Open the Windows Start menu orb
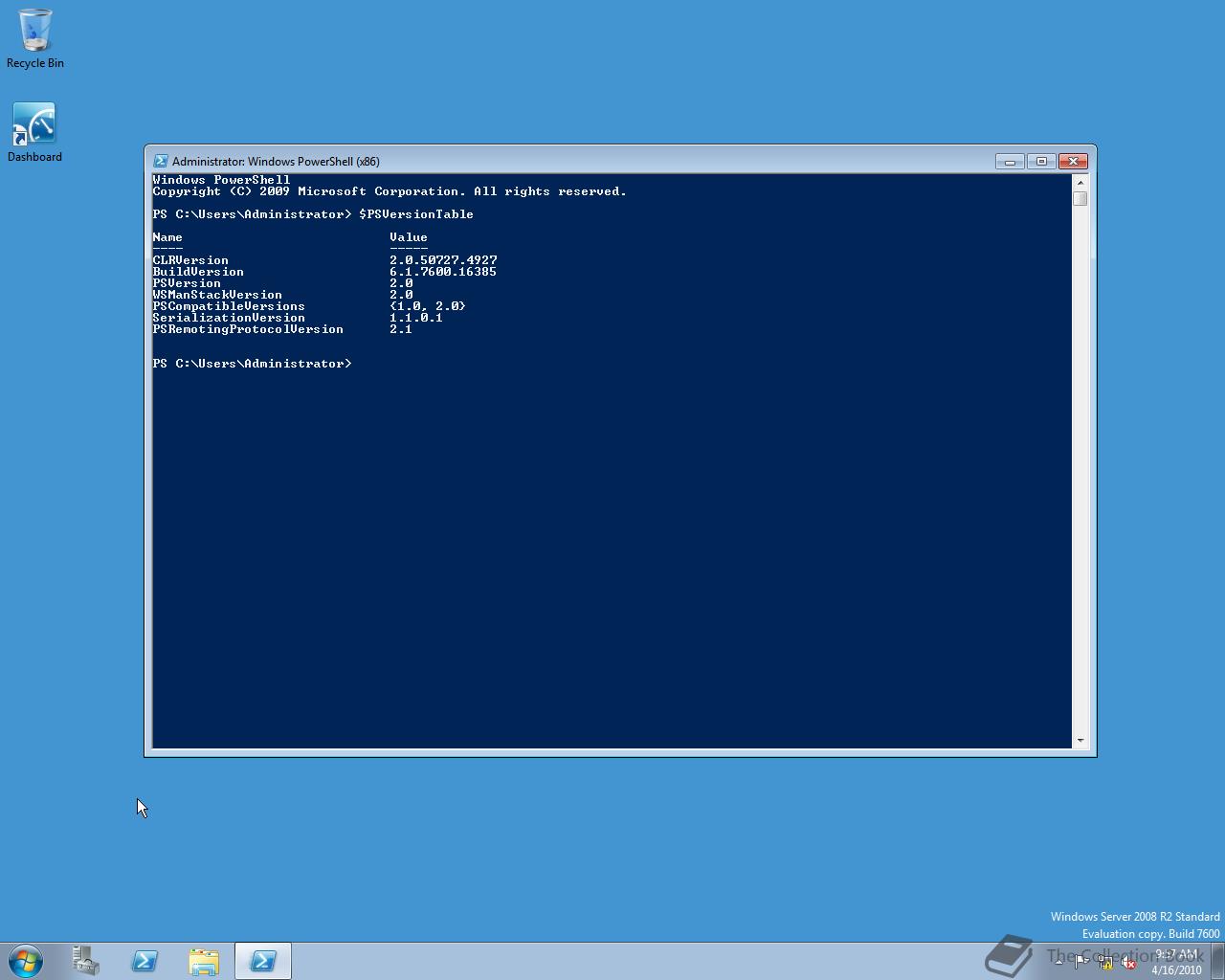Viewport: 1225px width, 980px height. coord(26,961)
